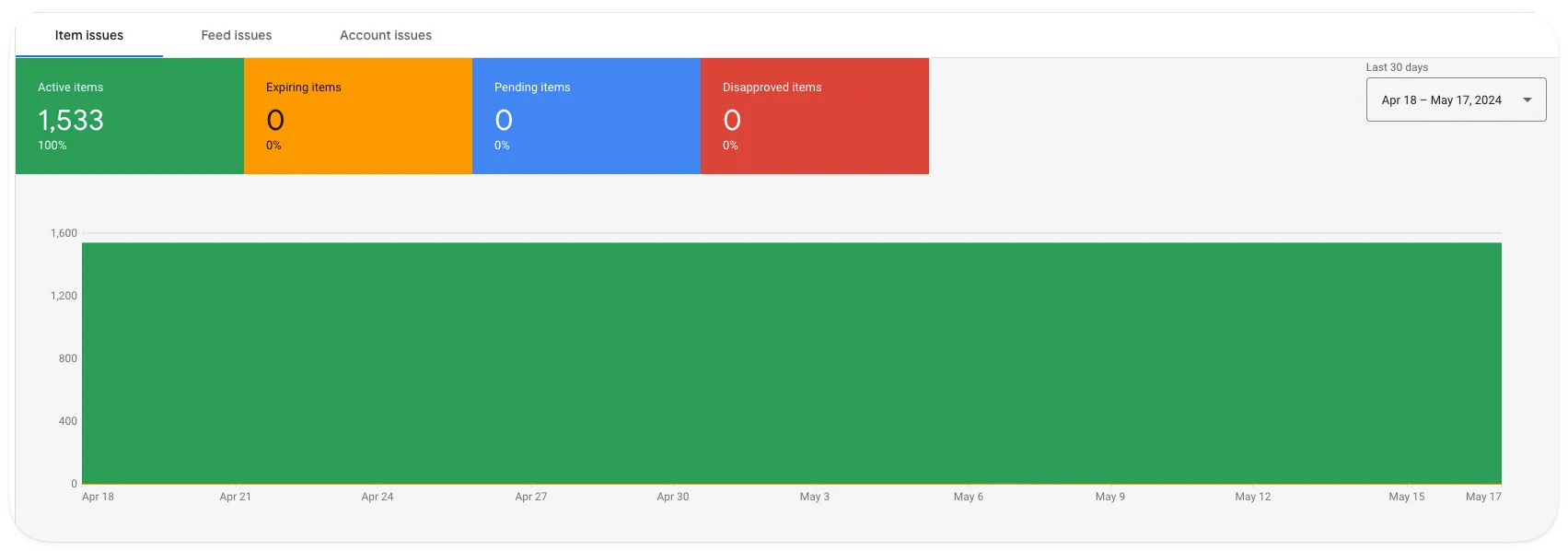Expand the date range dropdown arrow
The image size is (1568, 551).
tap(1527, 100)
